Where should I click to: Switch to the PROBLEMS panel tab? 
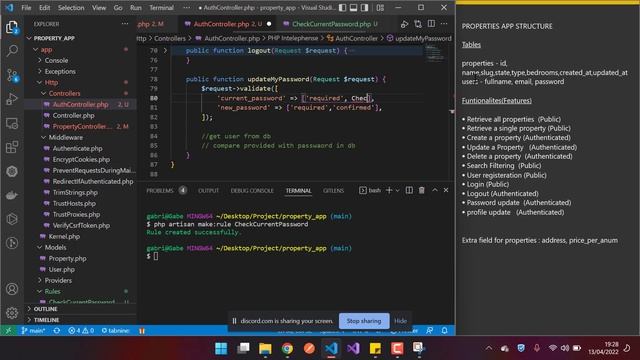coord(160,191)
